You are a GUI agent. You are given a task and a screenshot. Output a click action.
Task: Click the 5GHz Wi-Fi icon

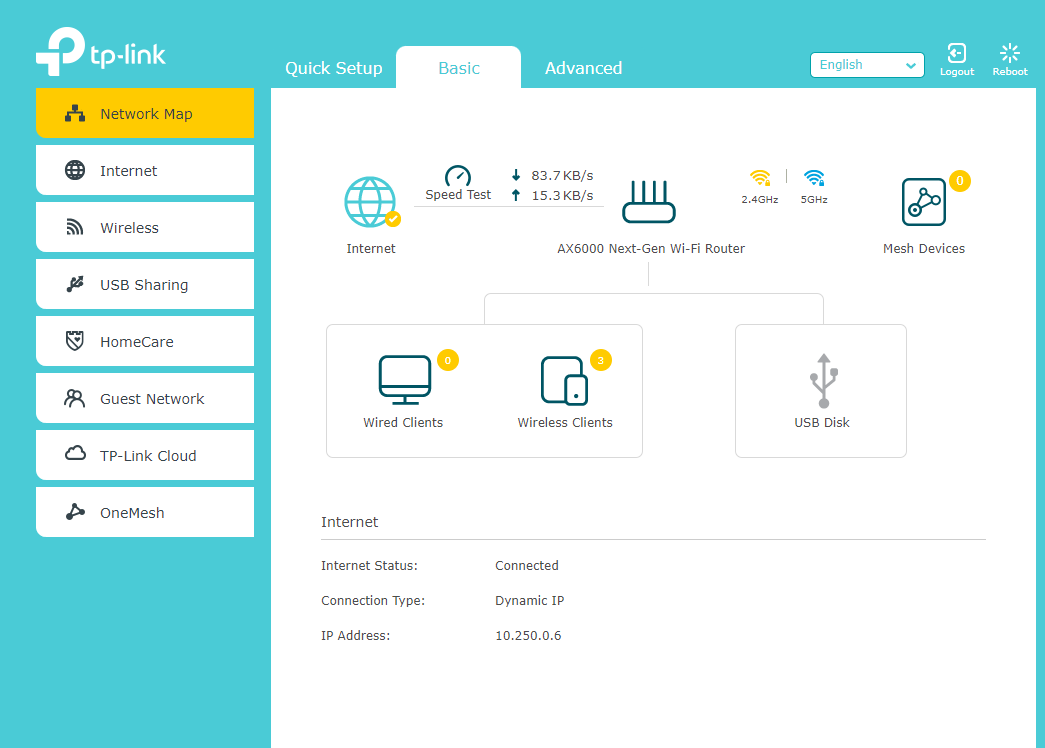pos(814,178)
